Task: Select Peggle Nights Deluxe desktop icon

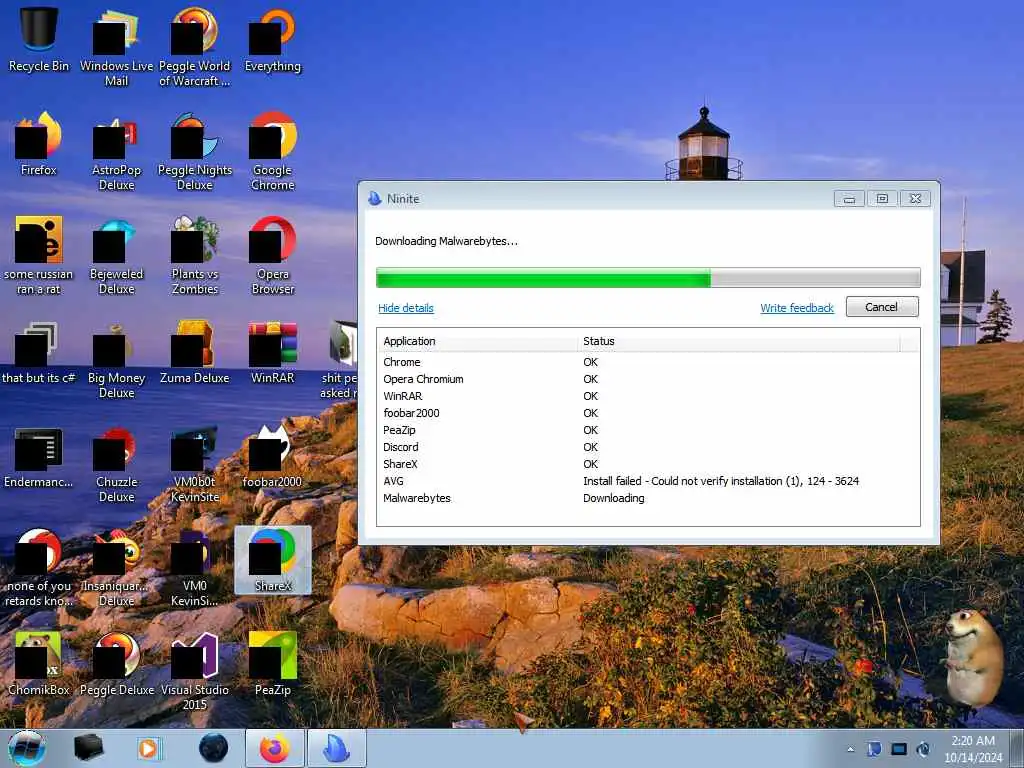Action: point(195,152)
